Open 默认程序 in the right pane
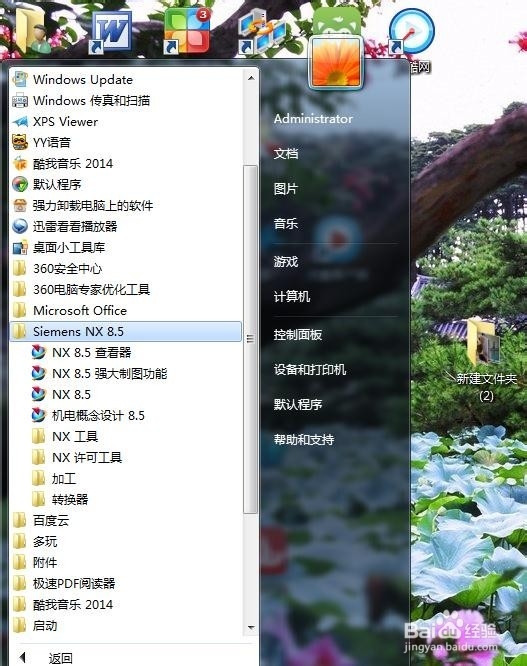The height and width of the screenshot is (666, 527). 298,404
